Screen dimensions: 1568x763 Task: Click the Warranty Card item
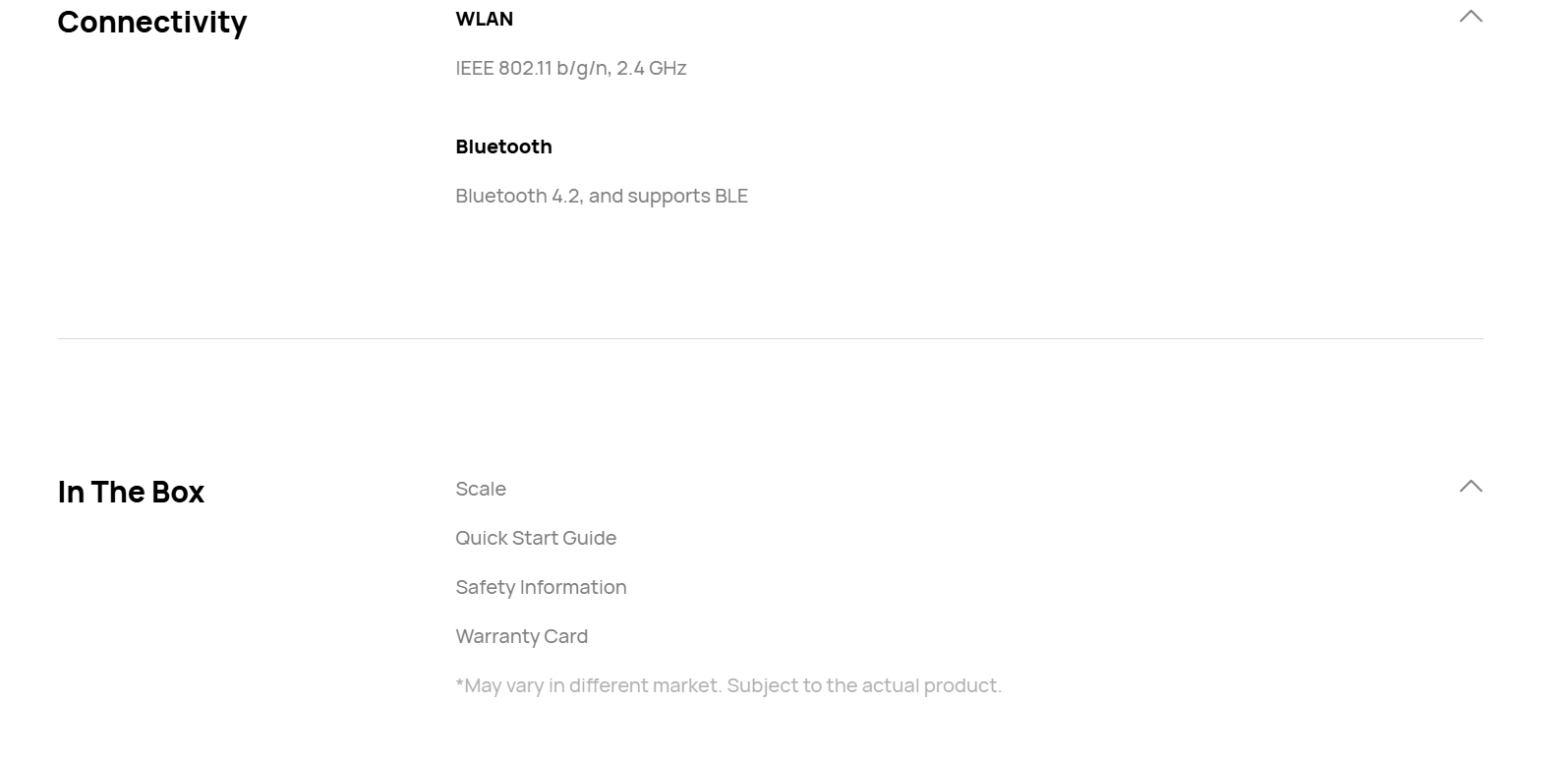pos(522,636)
